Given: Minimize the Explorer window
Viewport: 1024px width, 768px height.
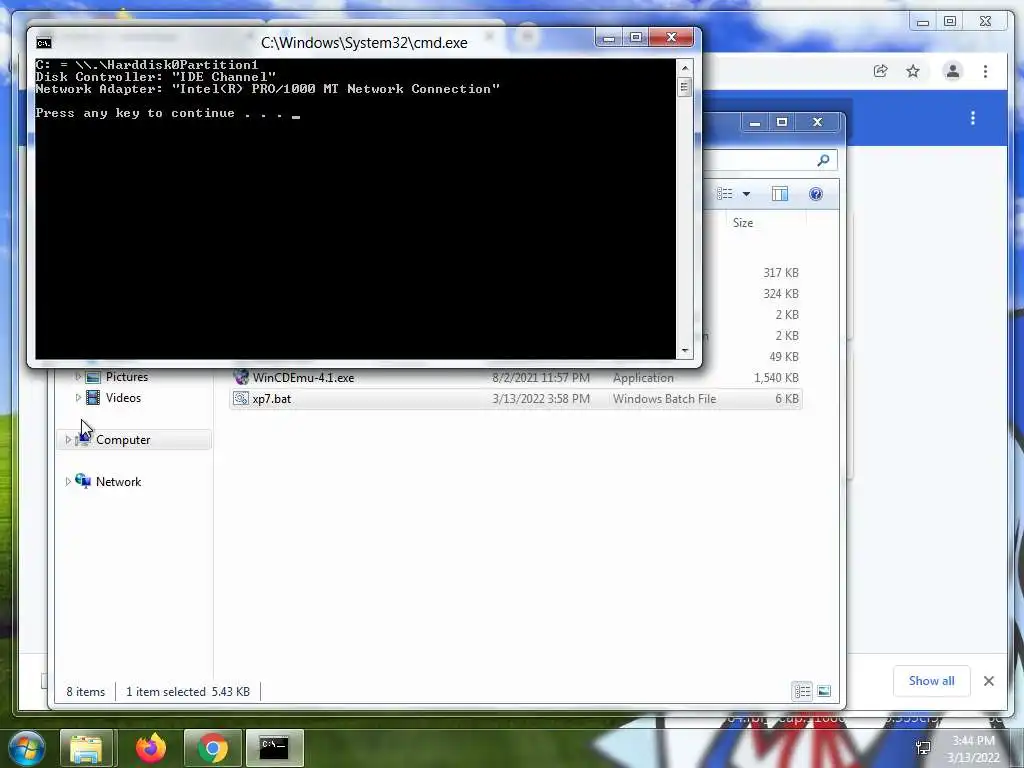Looking at the screenshot, I should [755, 122].
